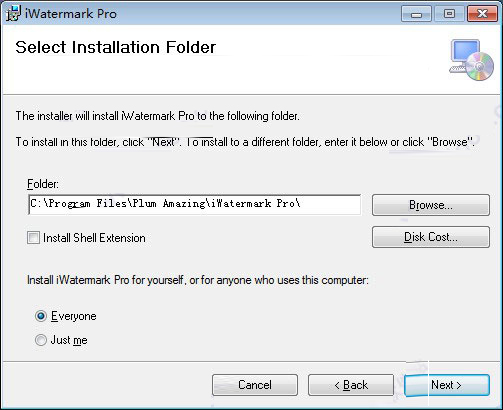Enable the Install Shell Extension checkbox
The image size is (503, 410).
33,238
